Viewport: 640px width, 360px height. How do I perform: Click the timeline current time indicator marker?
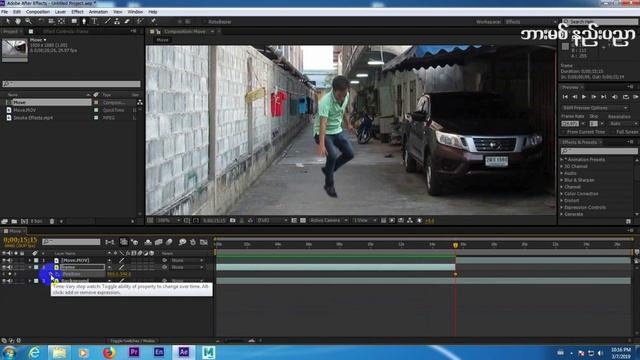(456, 245)
